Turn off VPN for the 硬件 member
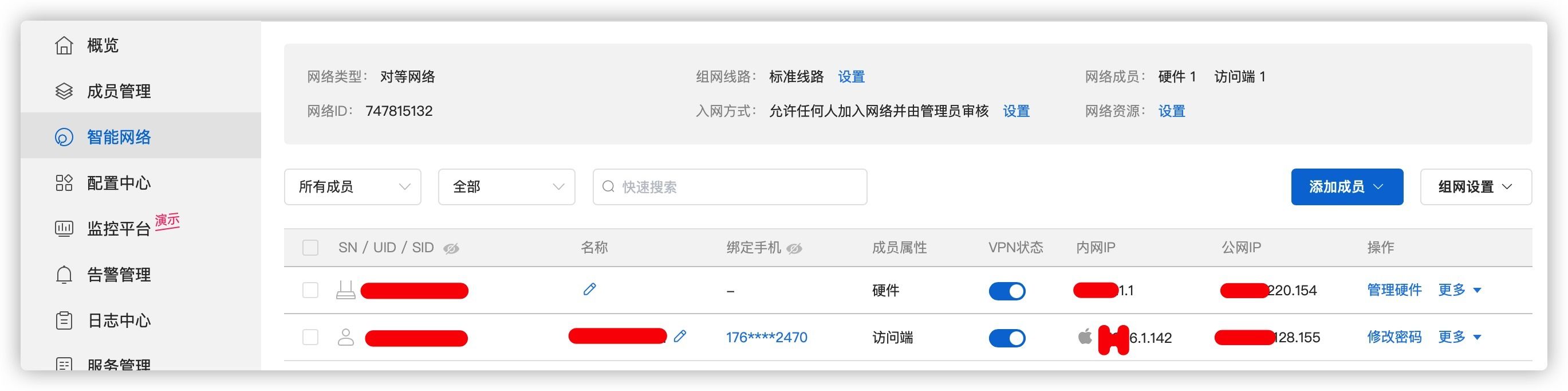This screenshot has width=1568, height=391. [1007, 291]
